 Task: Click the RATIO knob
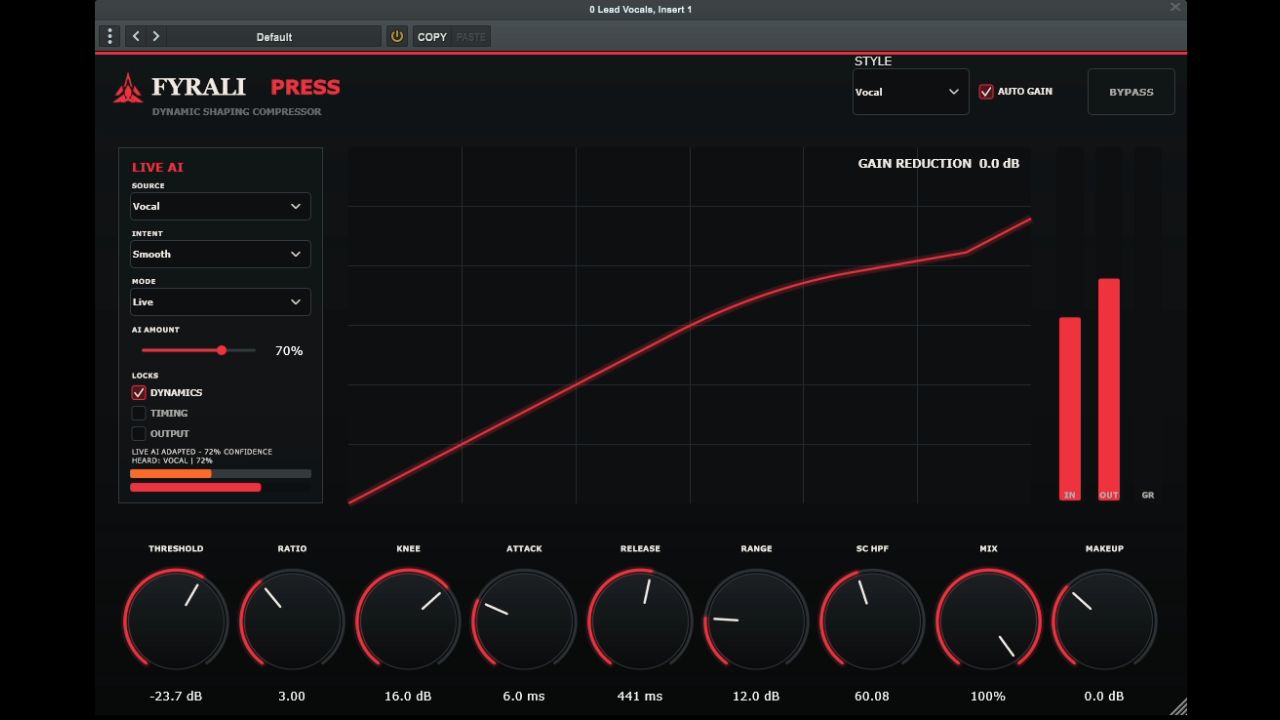292,620
